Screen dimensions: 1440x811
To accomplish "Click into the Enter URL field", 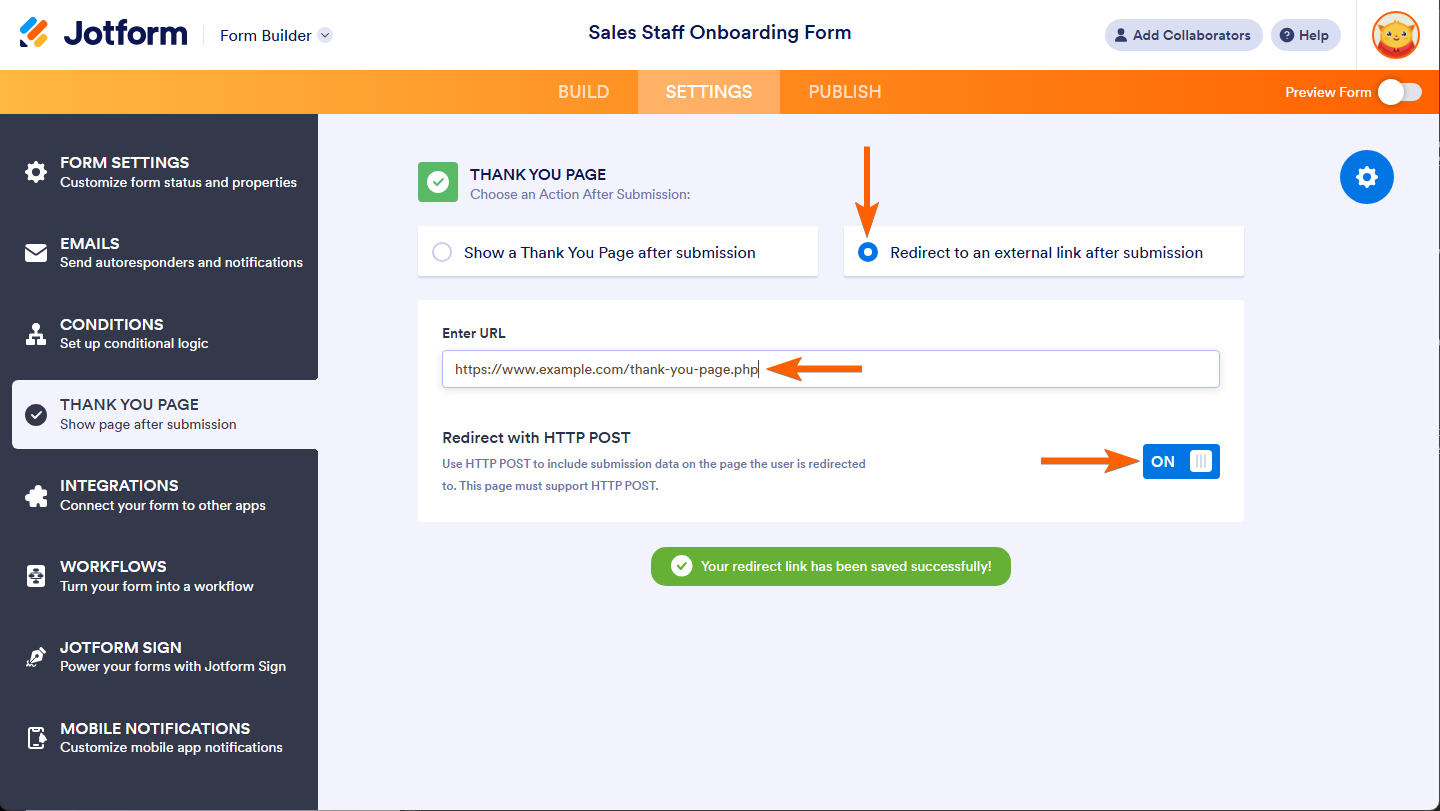I will (x=1000, y=369).
